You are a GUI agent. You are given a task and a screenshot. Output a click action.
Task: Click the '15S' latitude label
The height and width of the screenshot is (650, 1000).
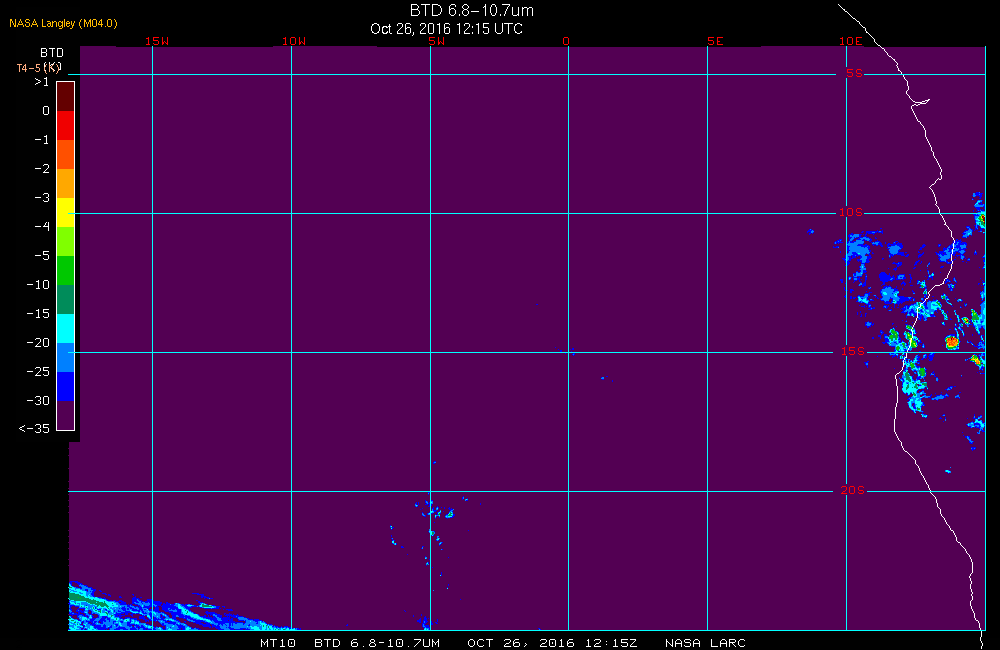click(x=853, y=351)
